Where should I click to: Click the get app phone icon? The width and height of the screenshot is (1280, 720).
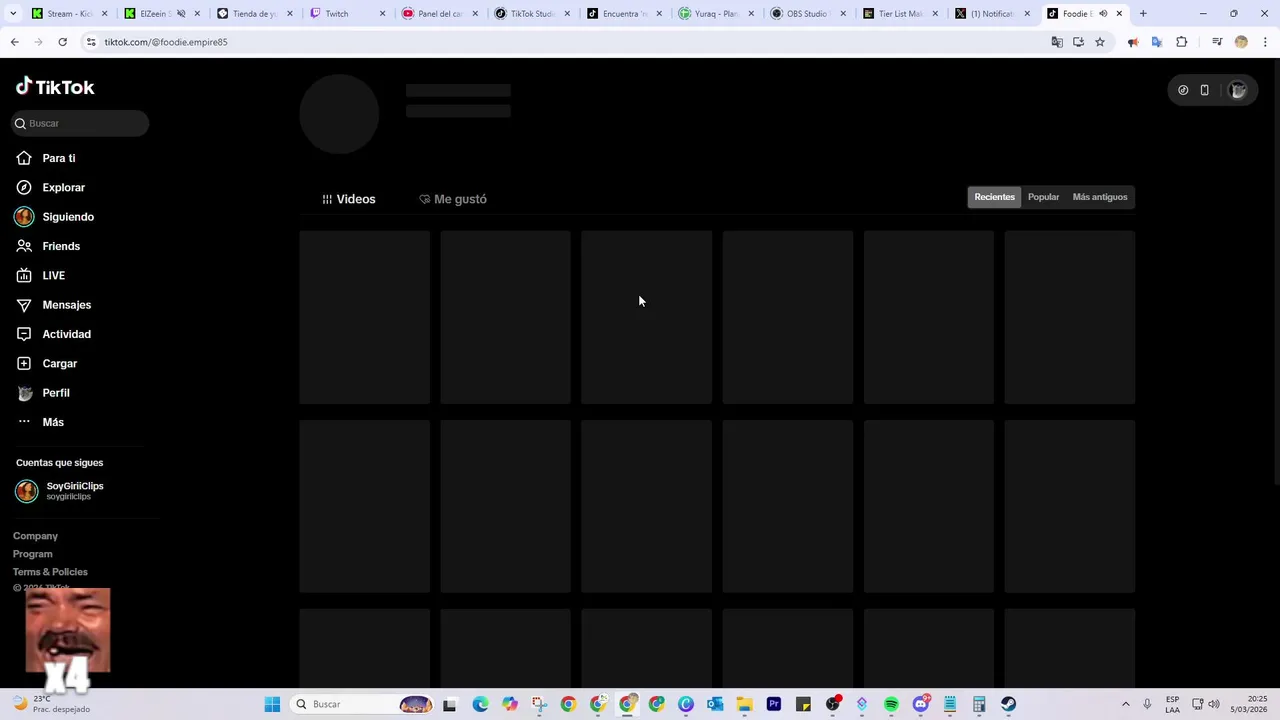point(1204,90)
